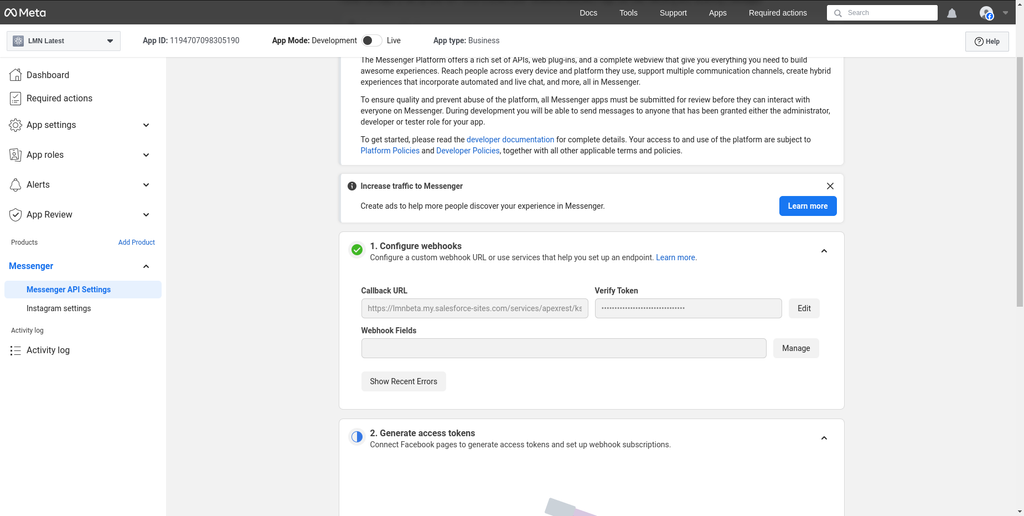Click Add Product link
The width and height of the screenshot is (1024, 516).
136,242
